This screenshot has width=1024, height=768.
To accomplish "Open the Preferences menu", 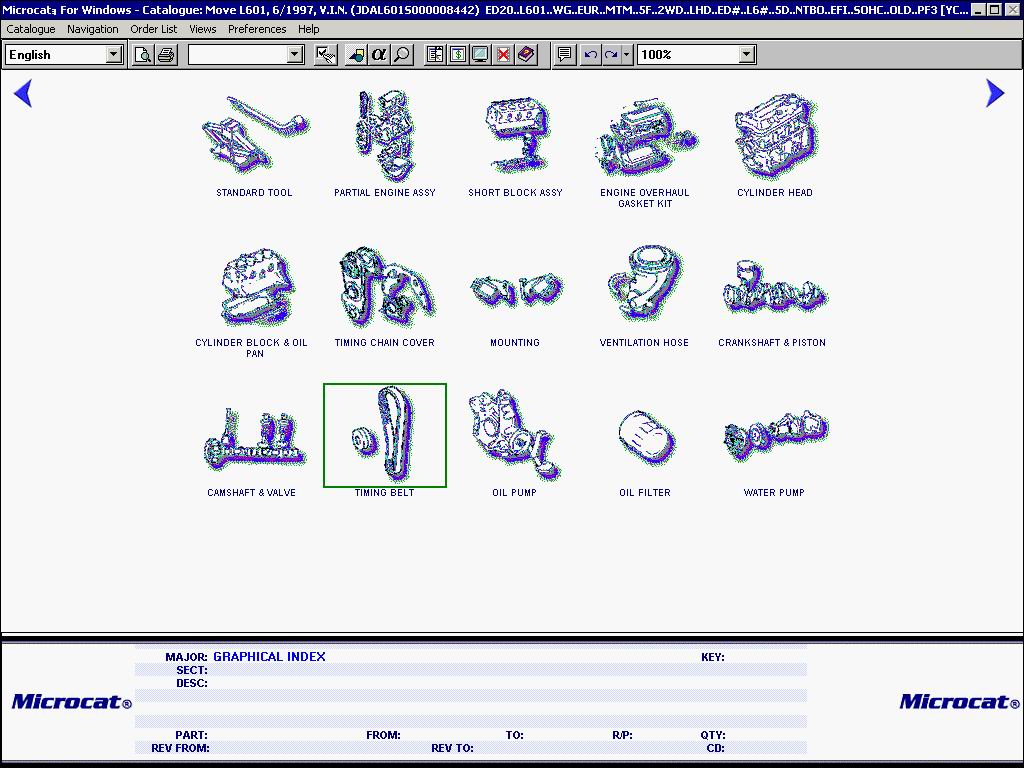I will (x=257, y=29).
